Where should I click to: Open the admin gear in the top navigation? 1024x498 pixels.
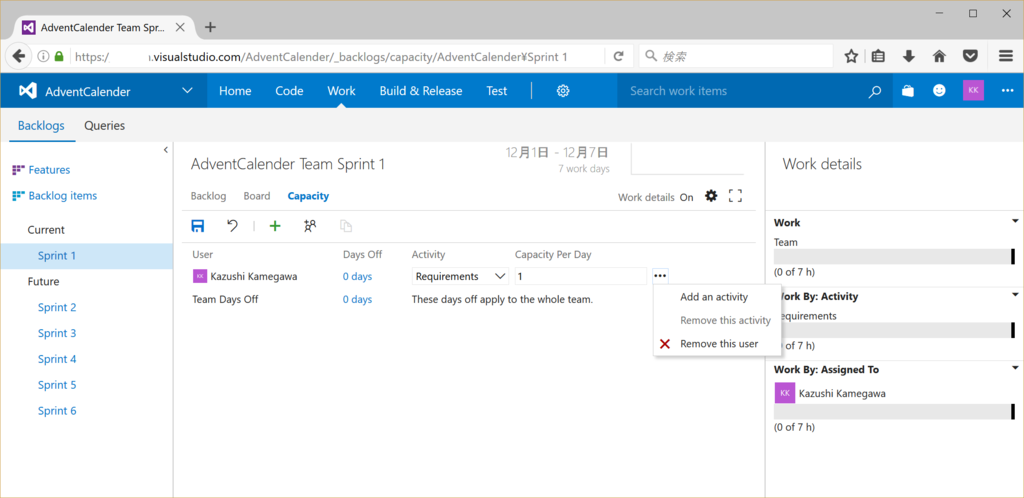click(x=563, y=91)
